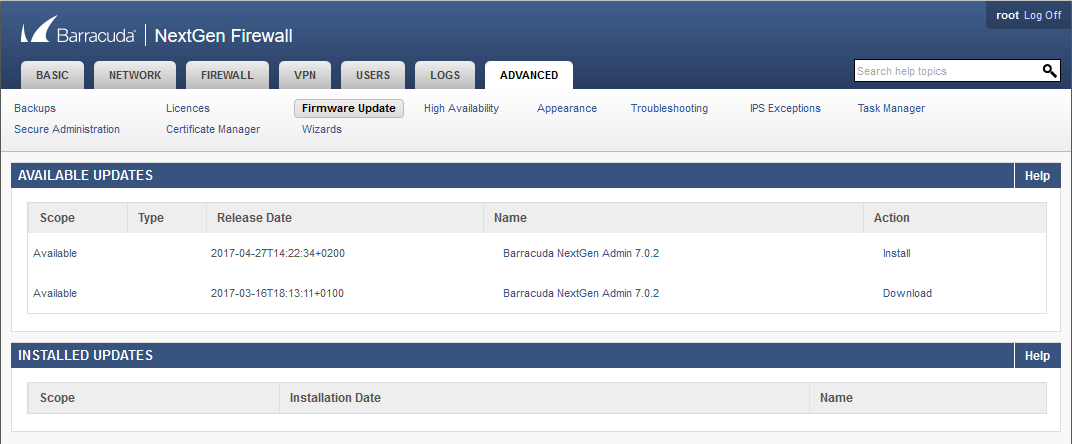Image resolution: width=1072 pixels, height=444 pixels.
Task: Click Available scope in 2017-04-27 row
Action: pyautogui.click(x=55, y=253)
